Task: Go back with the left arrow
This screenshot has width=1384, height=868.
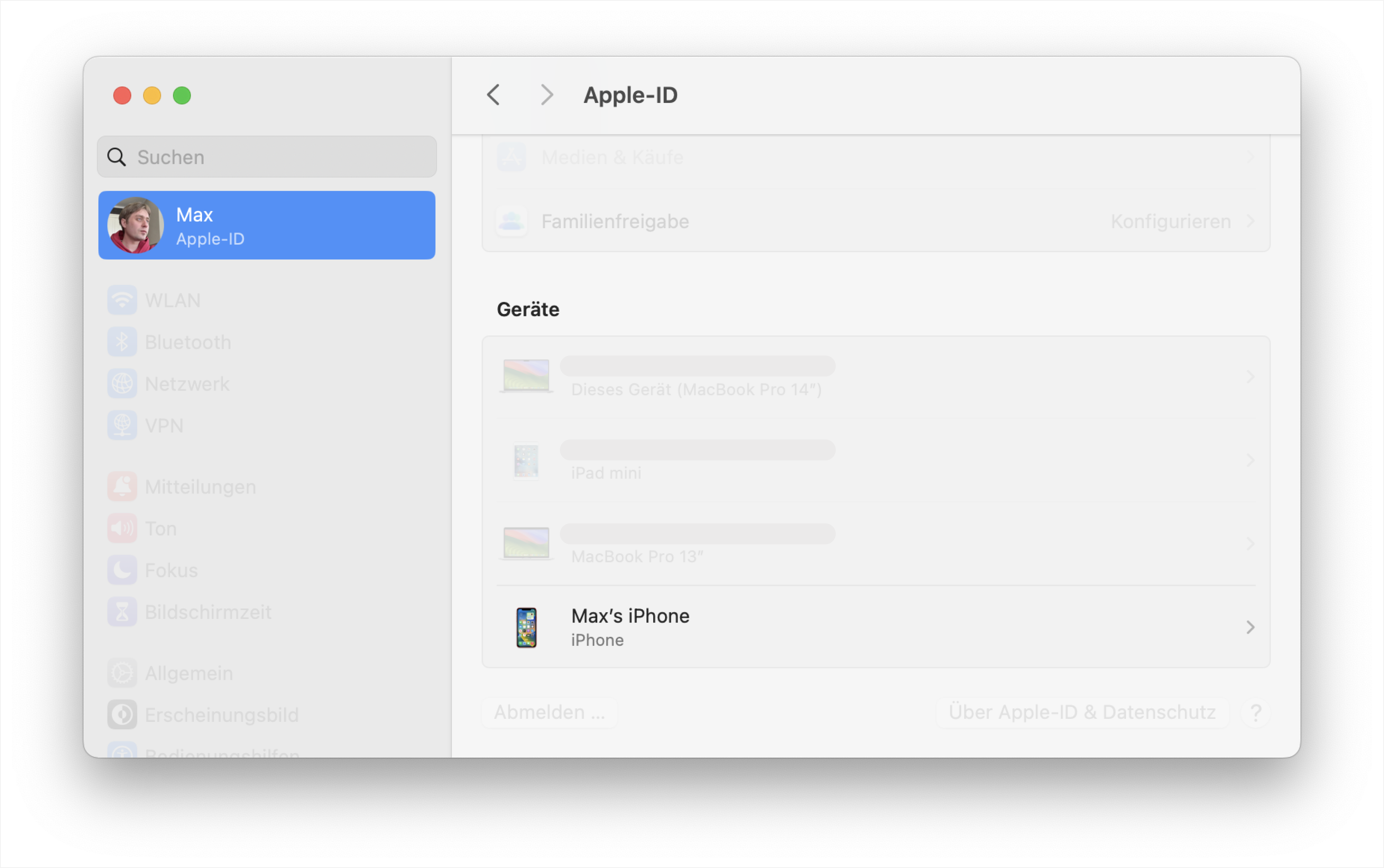Action: (494, 95)
